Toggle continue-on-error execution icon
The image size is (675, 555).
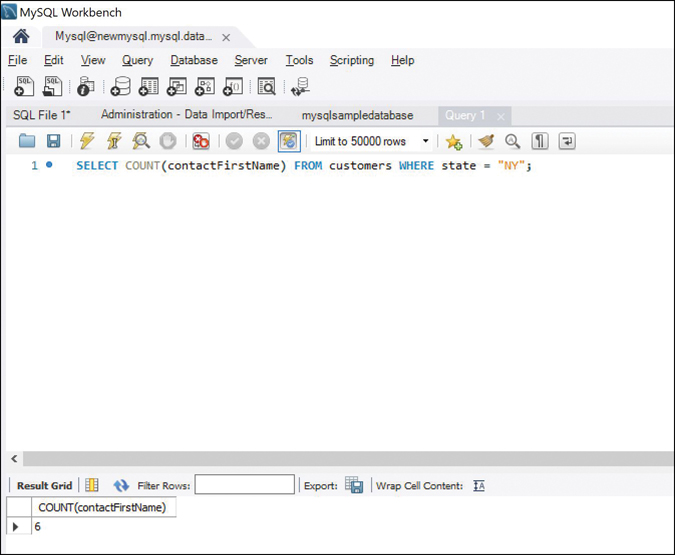click(201, 141)
